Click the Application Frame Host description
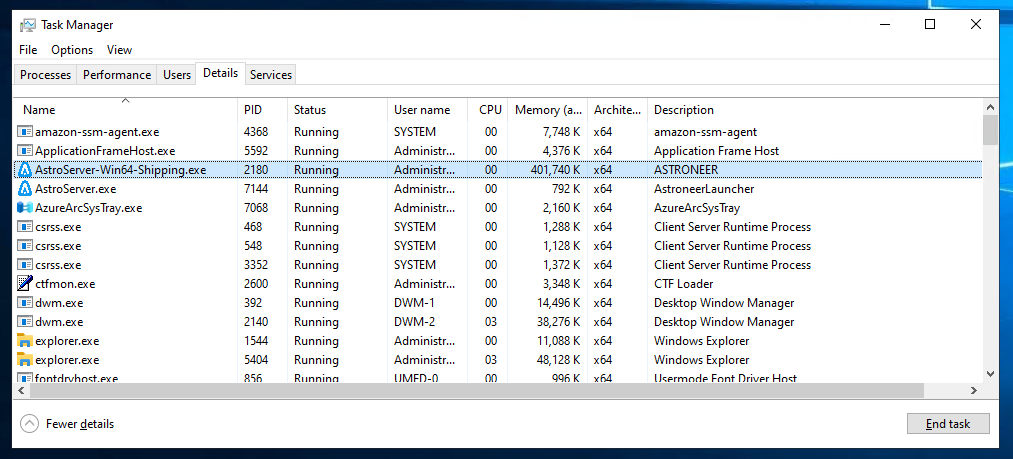 716,151
